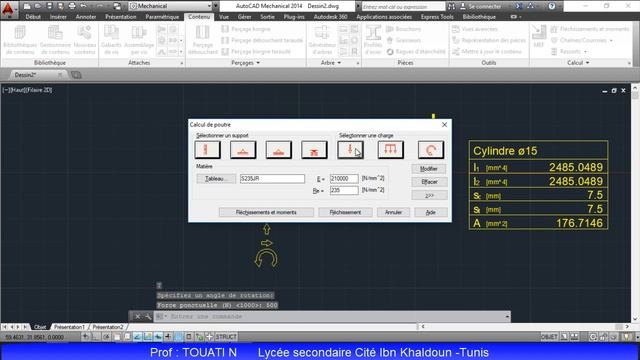Click the Perçage borgne ribbon command
This screenshot has width=640, height=360.
[246, 29]
